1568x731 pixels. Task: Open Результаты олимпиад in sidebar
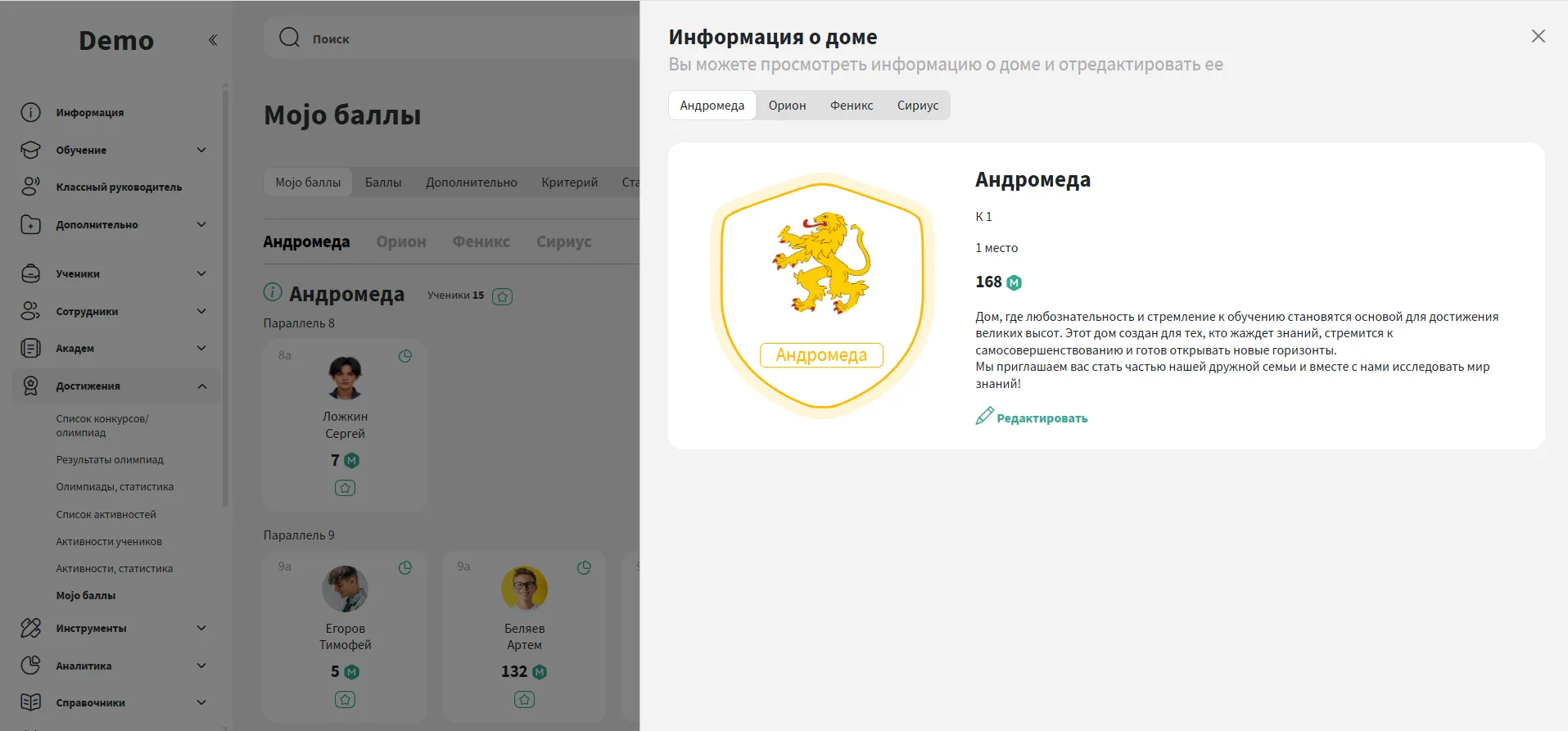click(x=110, y=460)
